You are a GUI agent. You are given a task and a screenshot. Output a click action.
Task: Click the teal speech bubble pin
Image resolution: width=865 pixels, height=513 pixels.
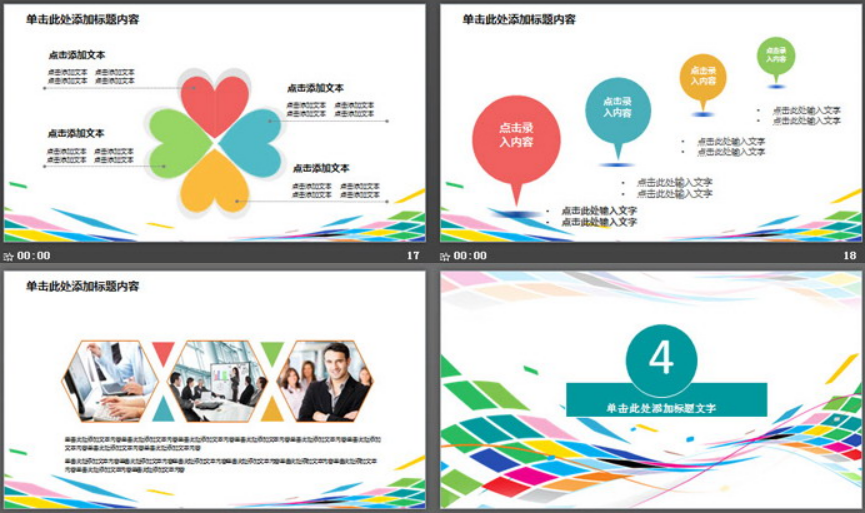[x=617, y=110]
